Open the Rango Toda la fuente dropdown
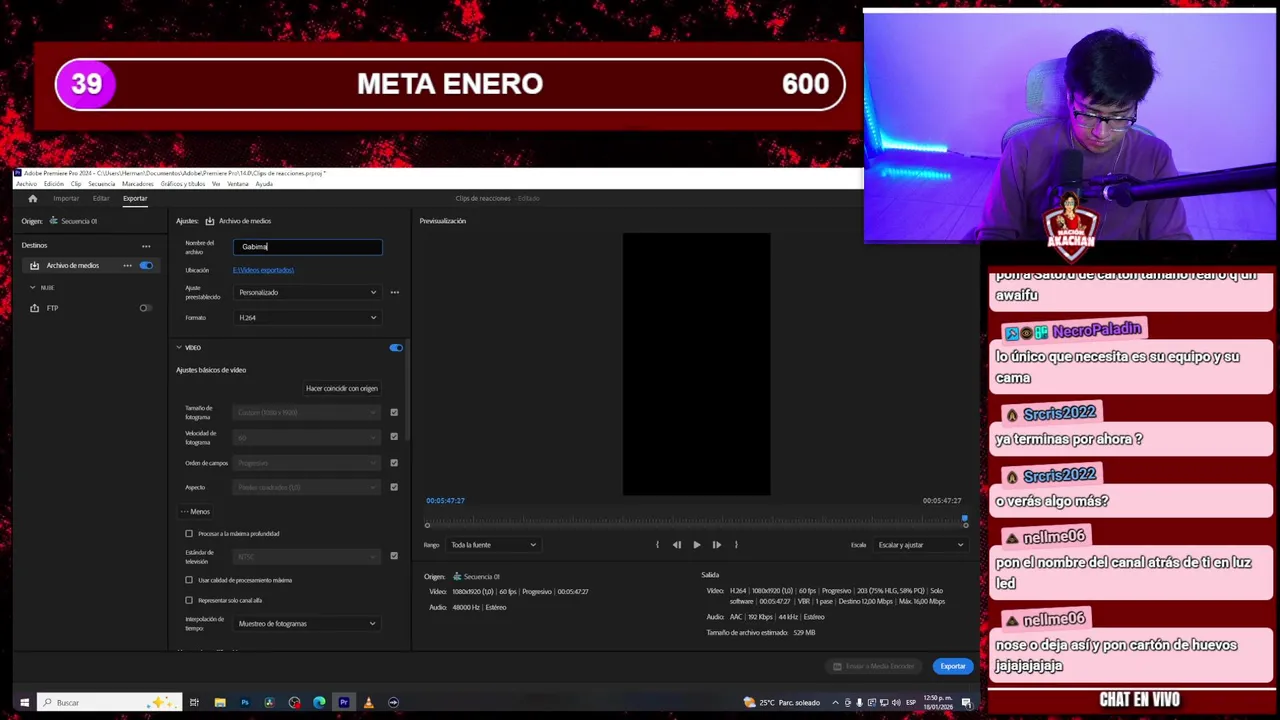 click(493, 545)
